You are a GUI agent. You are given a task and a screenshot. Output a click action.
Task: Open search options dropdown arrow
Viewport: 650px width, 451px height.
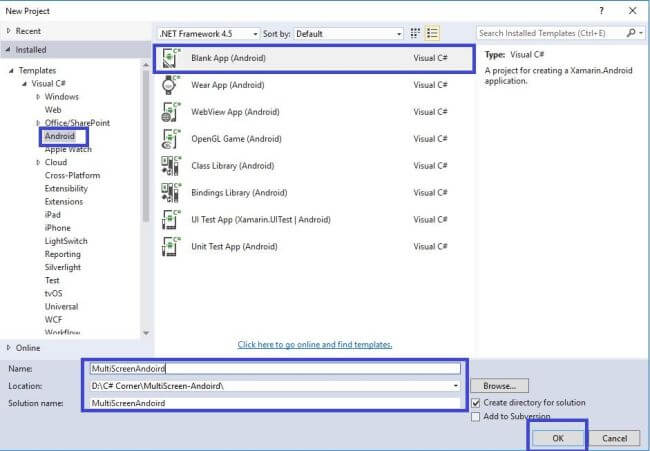[641, 33]
